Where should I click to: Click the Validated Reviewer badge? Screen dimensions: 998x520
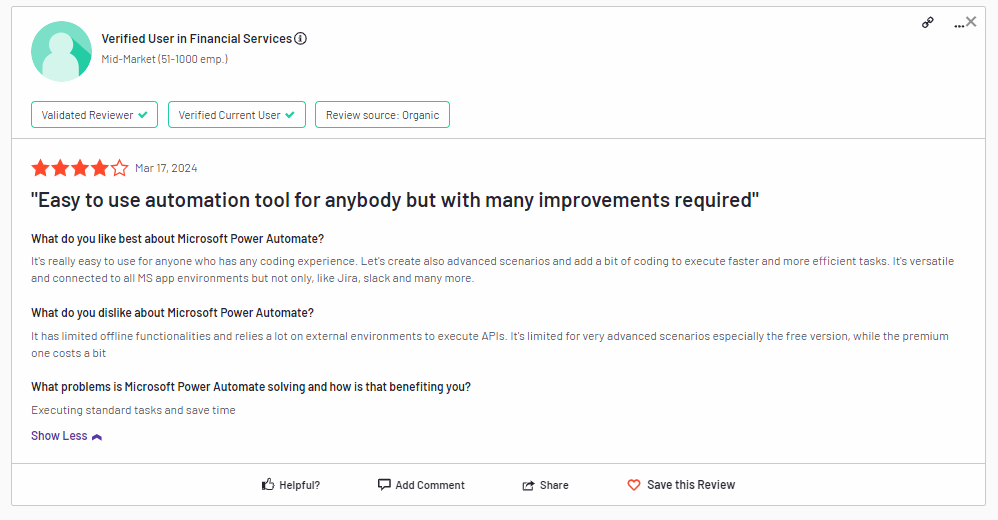pyautogui.click(x=94, y=115)
